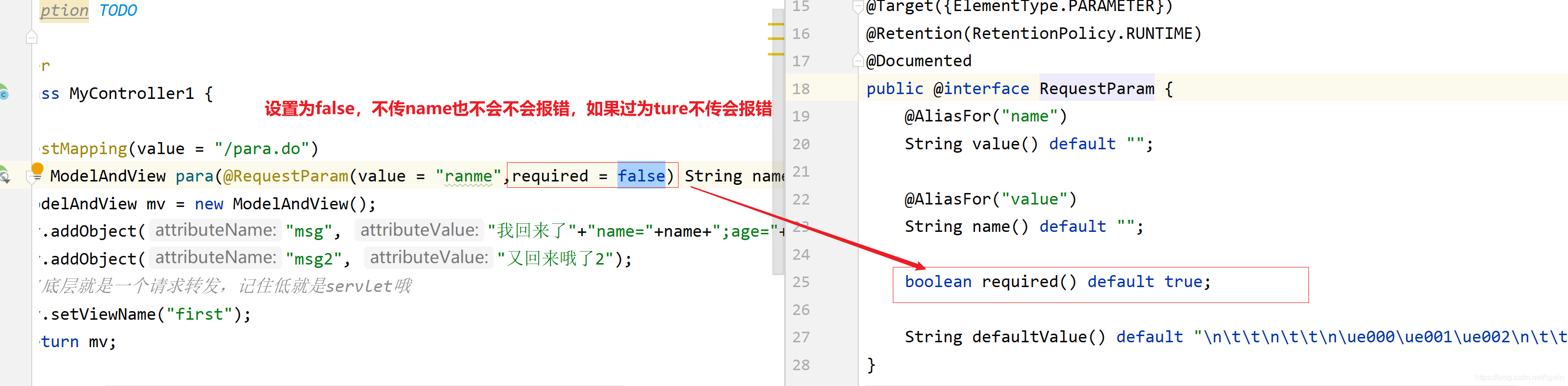
Task: Collapse the fold marker at the ModelAndView para line
Action: coord(32,177)
